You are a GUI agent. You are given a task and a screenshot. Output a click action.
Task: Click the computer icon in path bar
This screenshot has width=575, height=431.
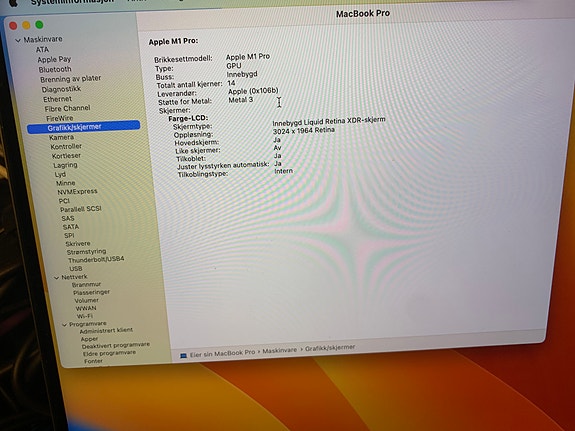click(x=183, y=355)
